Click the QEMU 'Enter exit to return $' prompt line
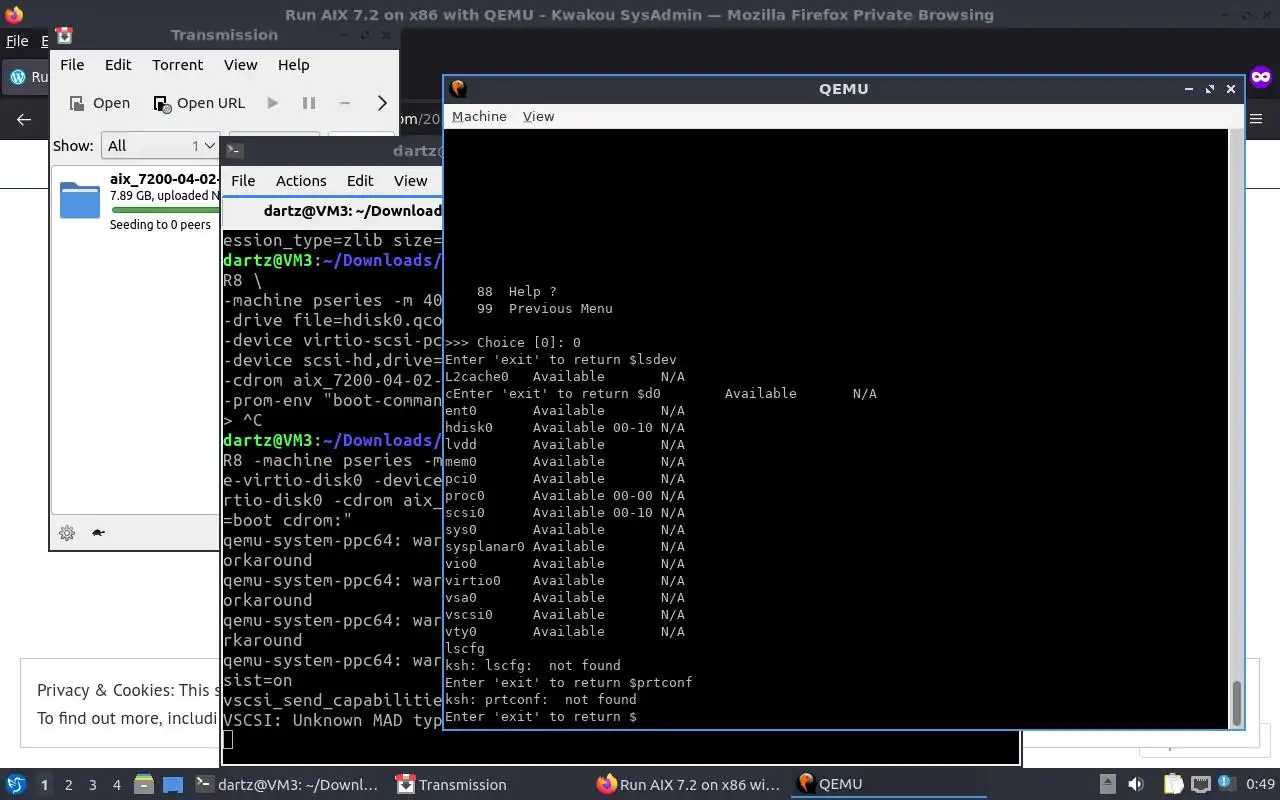Screen dimensions: 1280x800 click(541, 717)
